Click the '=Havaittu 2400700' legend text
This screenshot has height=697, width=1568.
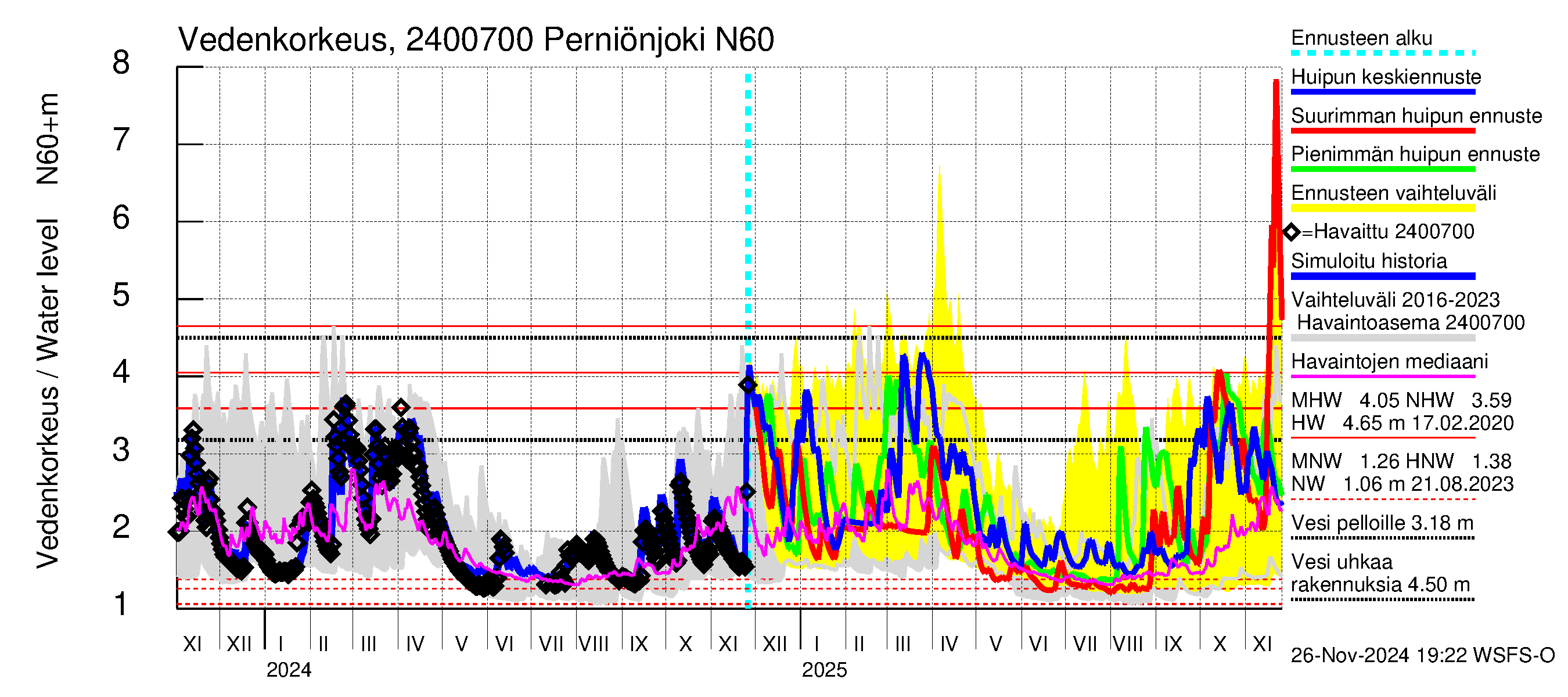tap(1388, 231)
